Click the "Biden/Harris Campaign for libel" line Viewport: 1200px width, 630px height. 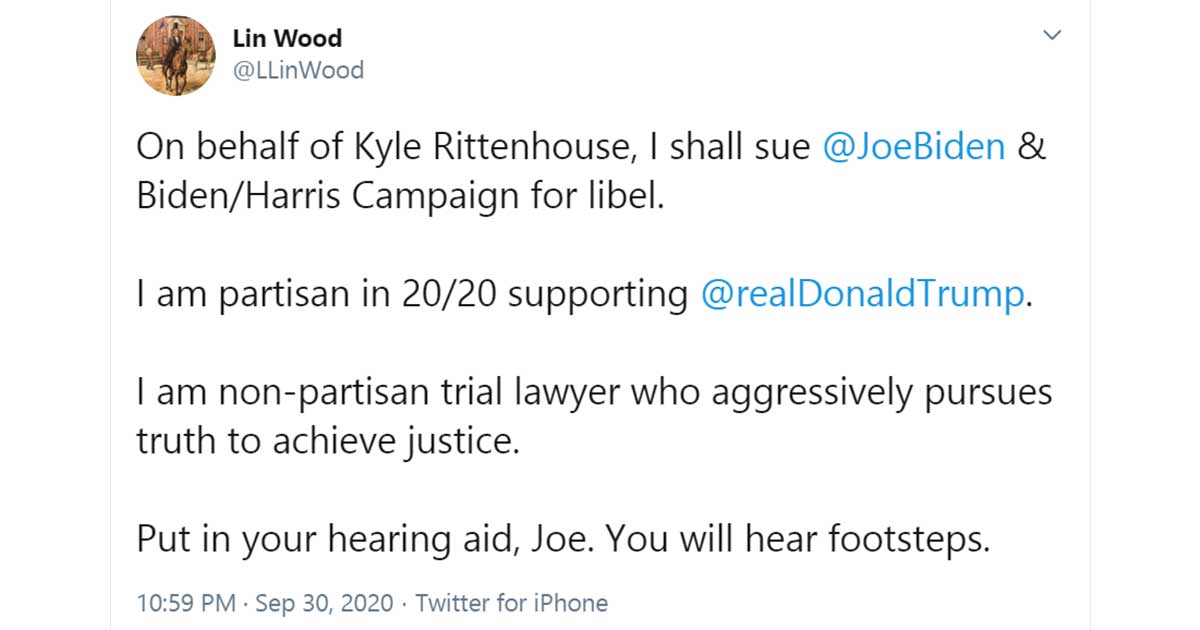point(399,196)
